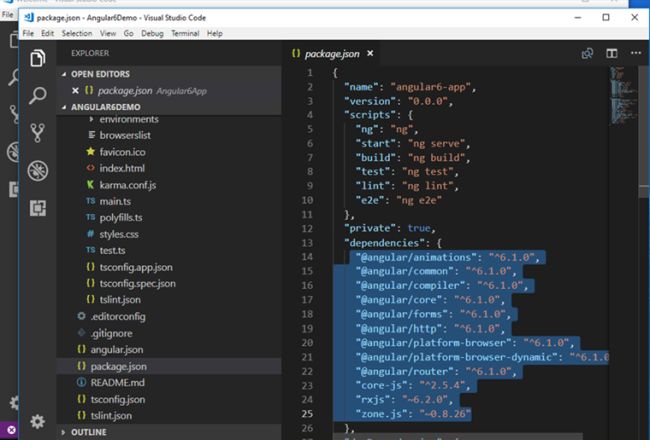650x440 pixels.
Task: Click the errors icon in status bar
Action: 11,430
